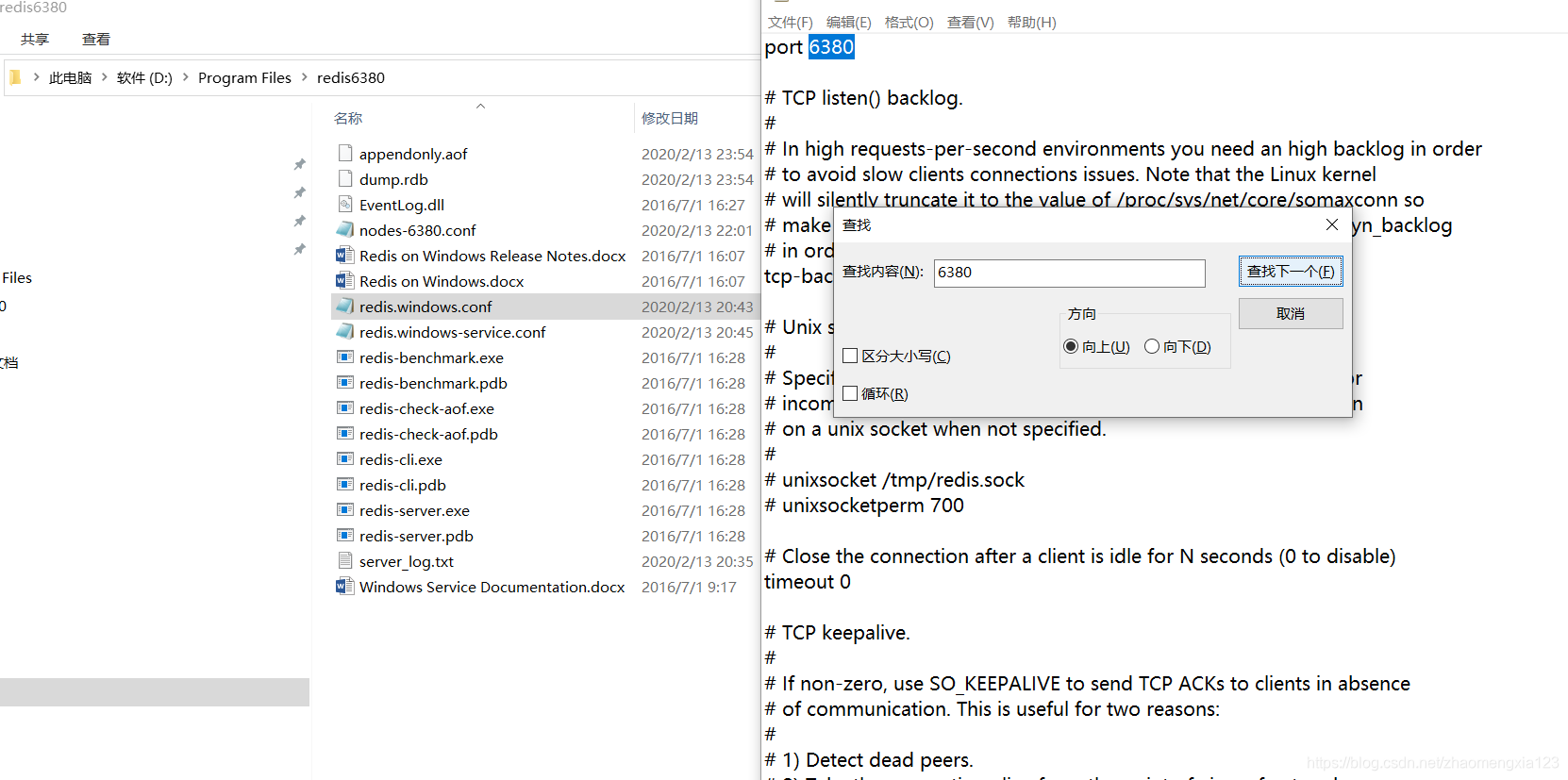The image size is (1568, 780).
Task: Go to 此电脑 in the address bar
Action: (x=71, y=77)
